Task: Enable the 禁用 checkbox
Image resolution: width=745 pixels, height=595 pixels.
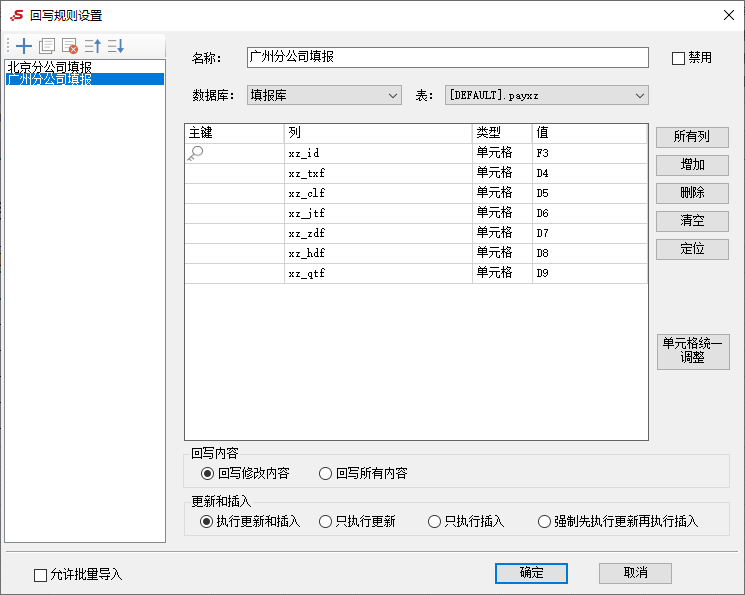Action: click(x=678, y=58)
